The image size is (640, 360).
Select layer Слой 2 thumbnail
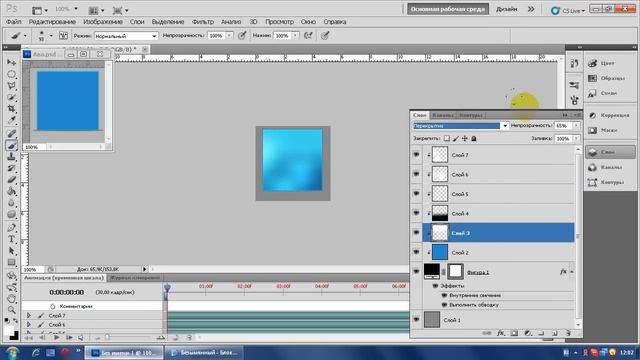[440, 252]
